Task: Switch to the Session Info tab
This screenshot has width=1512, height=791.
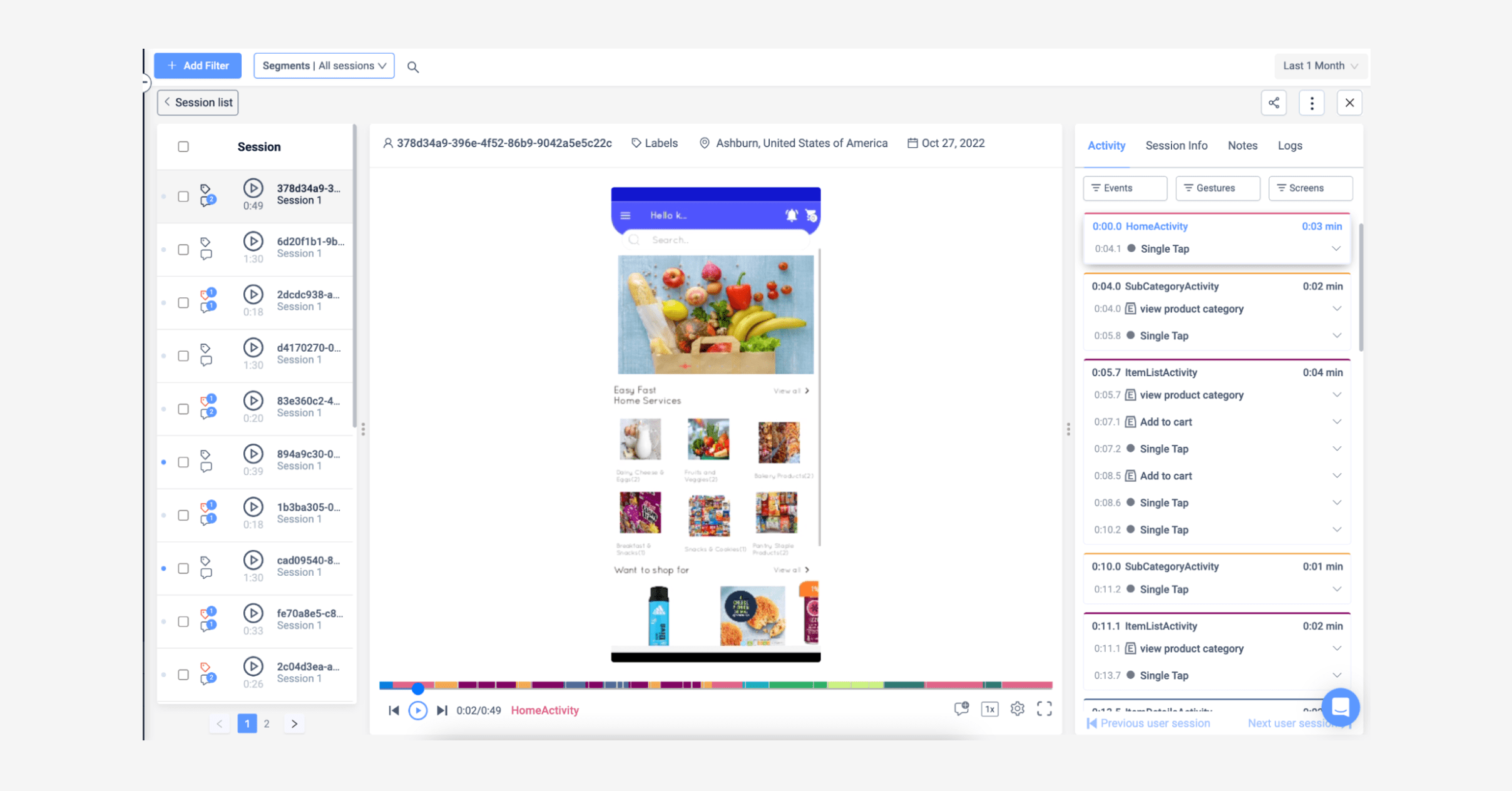Action: [x=1176, y=145]
